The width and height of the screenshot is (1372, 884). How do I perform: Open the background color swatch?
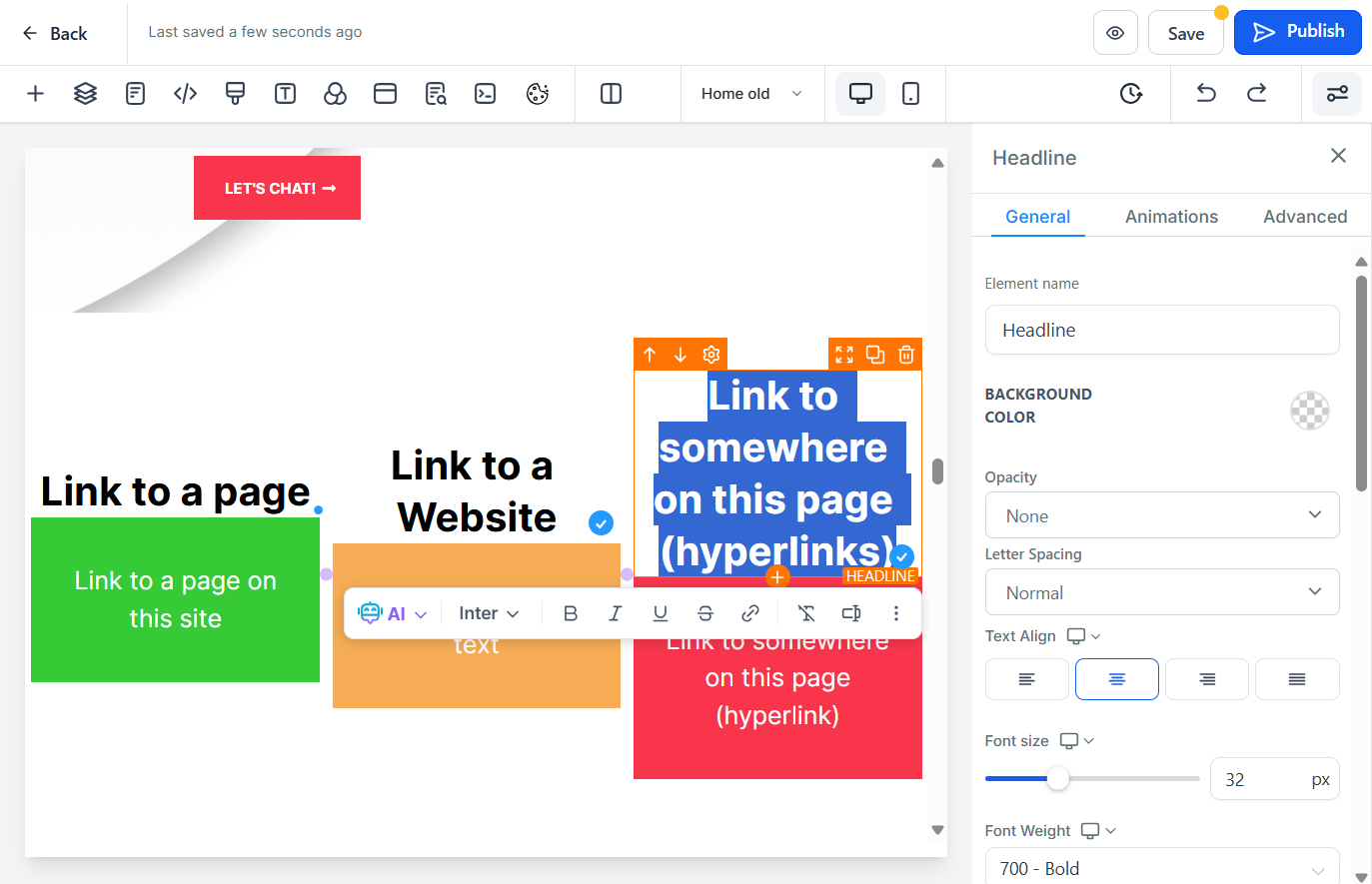1310,410
